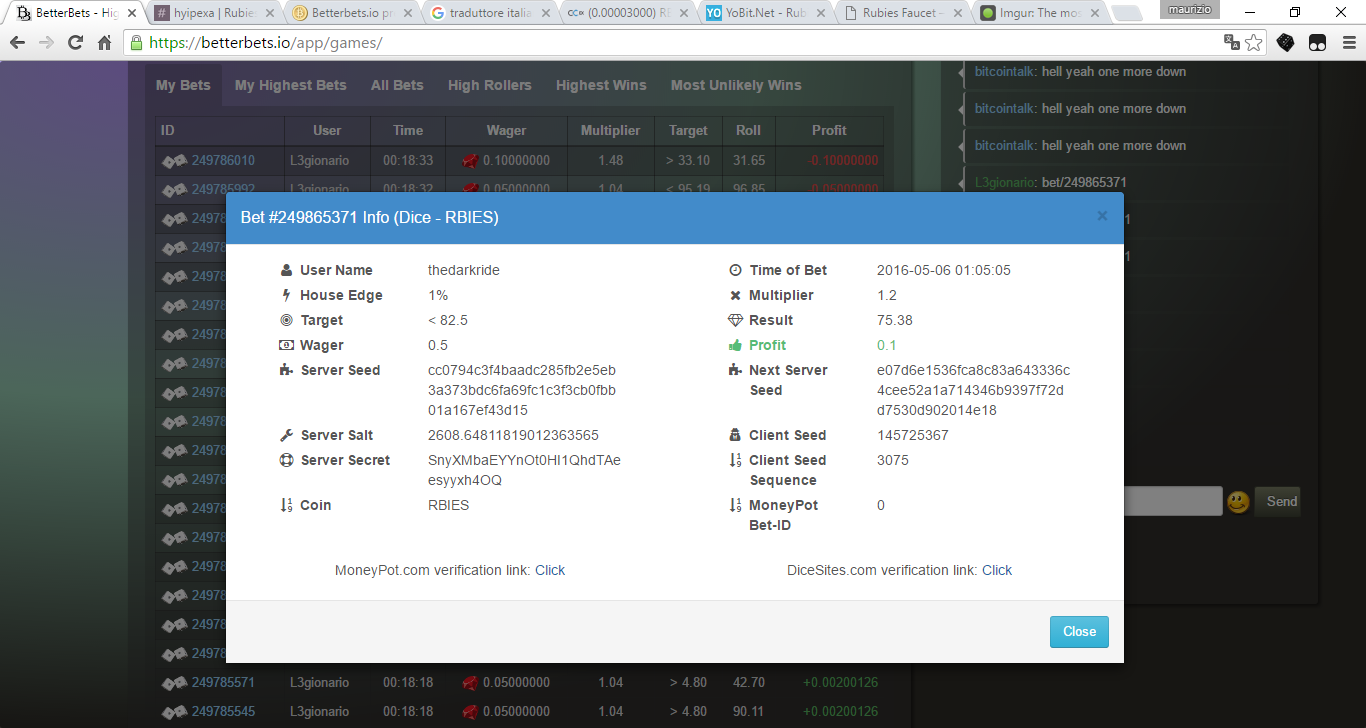Click the dice extension icon in toolbar
Image resolution: width=1366 pixels, height=728 pixels.
[1286, 43]
